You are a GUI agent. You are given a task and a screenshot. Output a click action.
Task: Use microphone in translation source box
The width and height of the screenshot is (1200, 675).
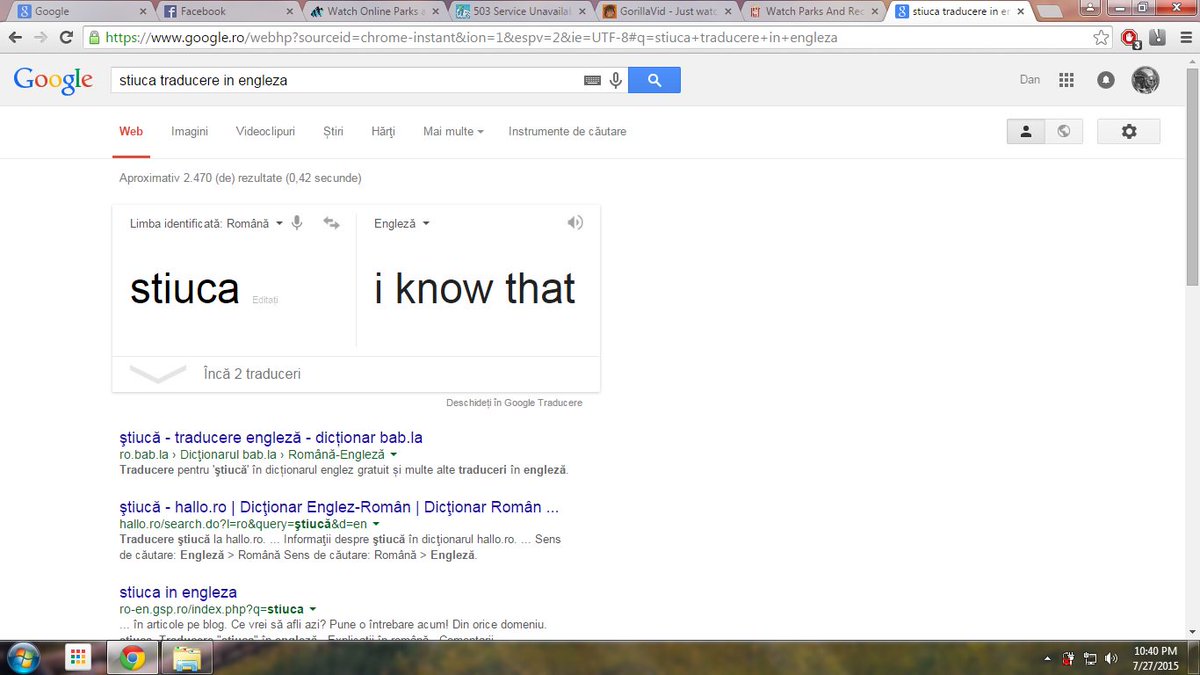[297, 223]
